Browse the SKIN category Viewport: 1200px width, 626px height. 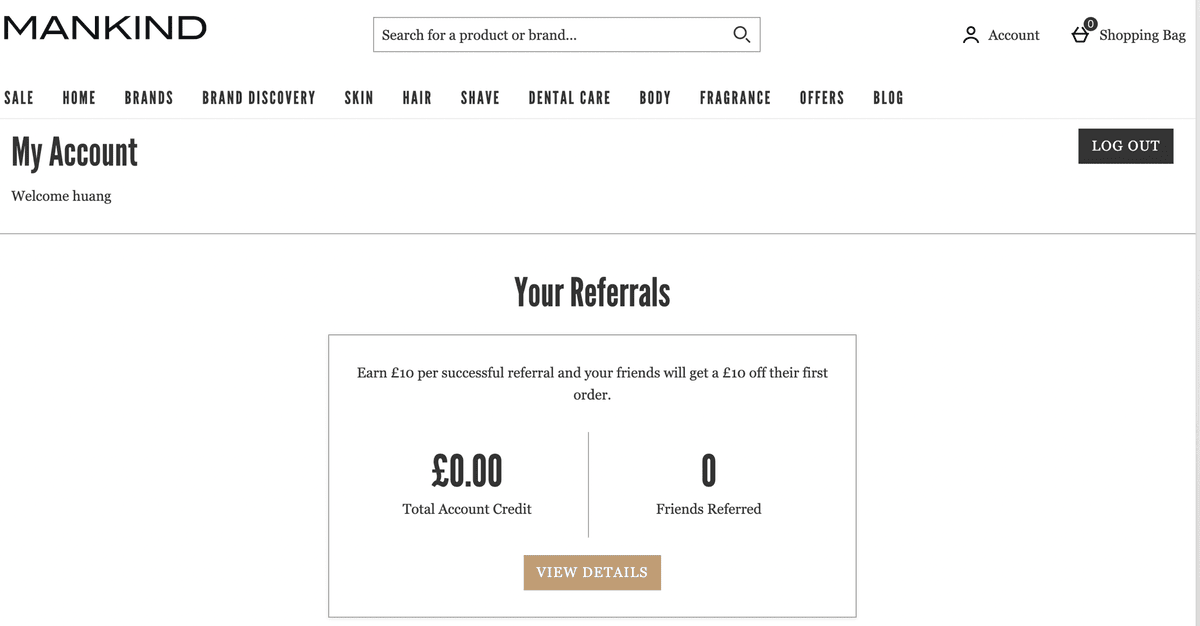tap(359, 98)
